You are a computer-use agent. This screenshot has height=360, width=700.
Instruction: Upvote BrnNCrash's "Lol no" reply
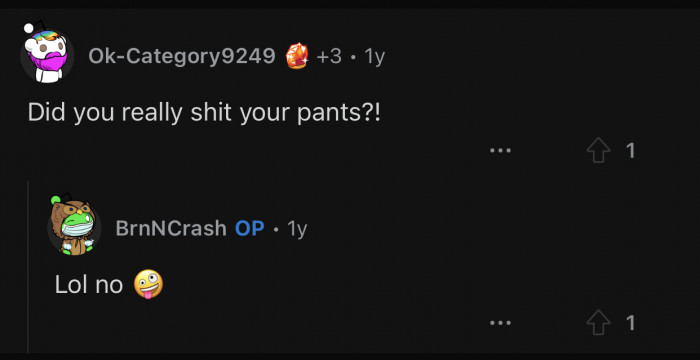point(598,322)
